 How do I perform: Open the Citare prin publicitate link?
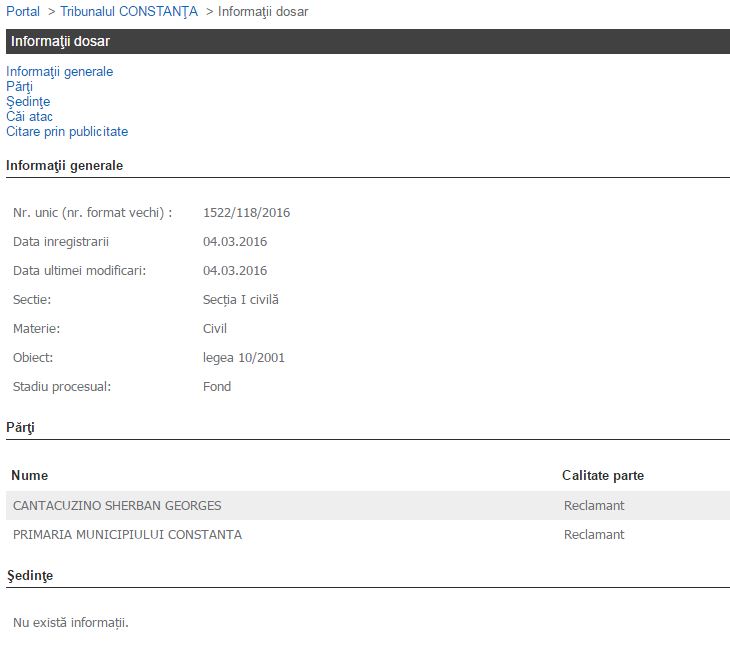tap(67, 132)
